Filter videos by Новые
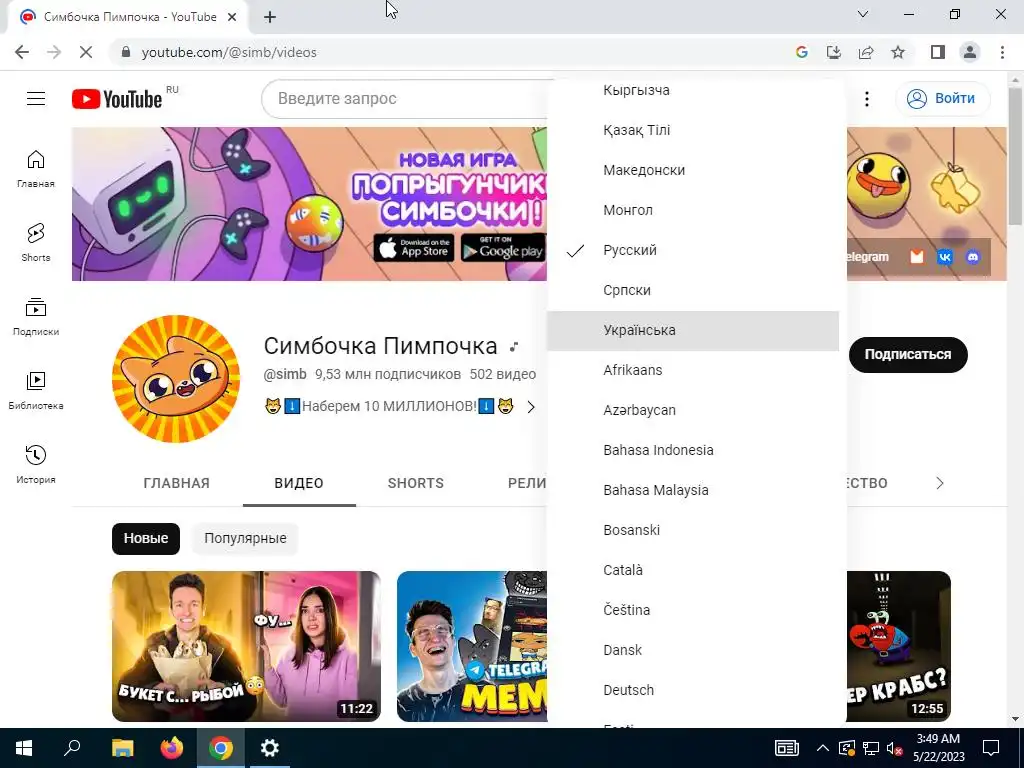 pyautogui.click(x=146, y=539)
